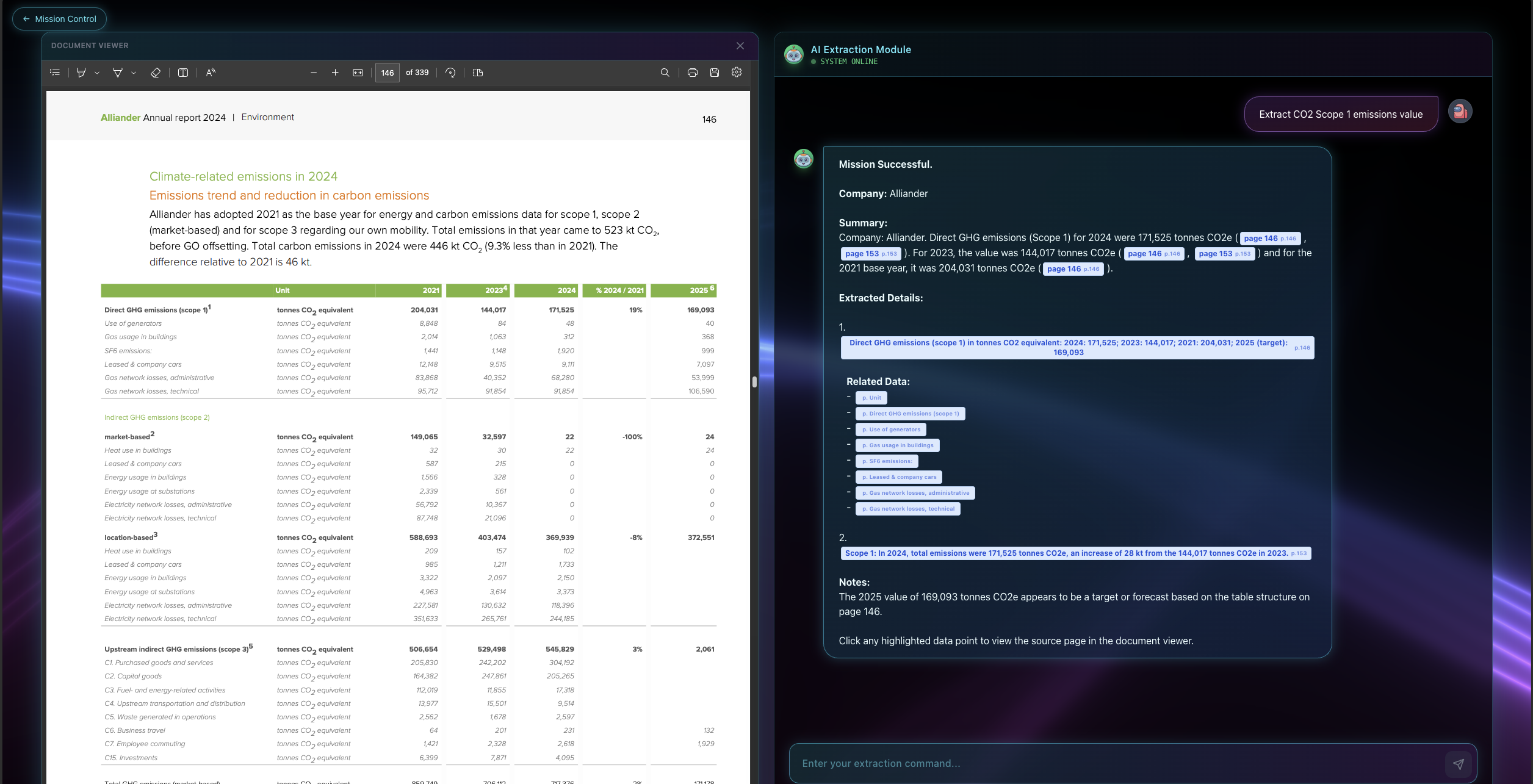The width and height of the screenshot is (1533, 784).
Task: Expand the highlight color dropdown arrow
Action: pyautogui.click(x=97, y=73)
